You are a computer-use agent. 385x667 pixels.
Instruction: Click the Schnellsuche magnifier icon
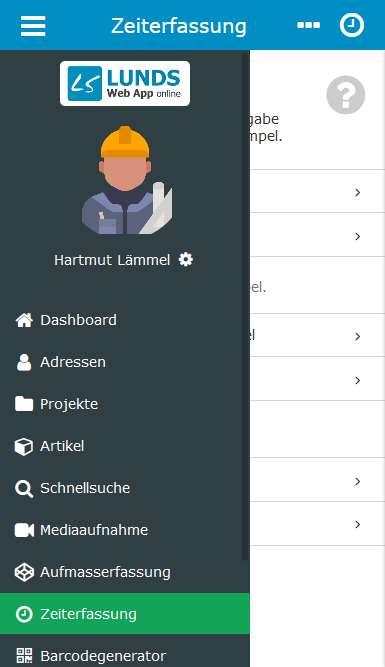tap(24, 488)
